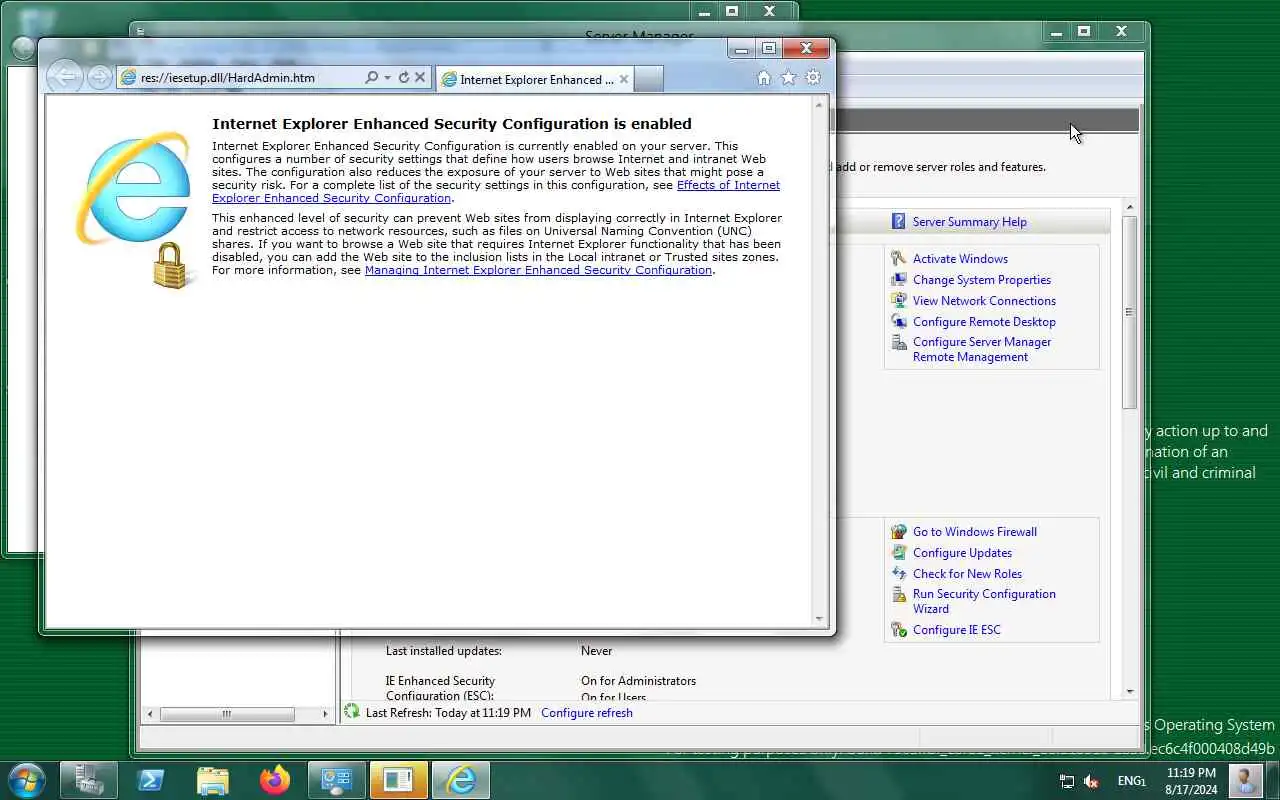
Task: Click the control panel taskbar button
Action: 336,780
